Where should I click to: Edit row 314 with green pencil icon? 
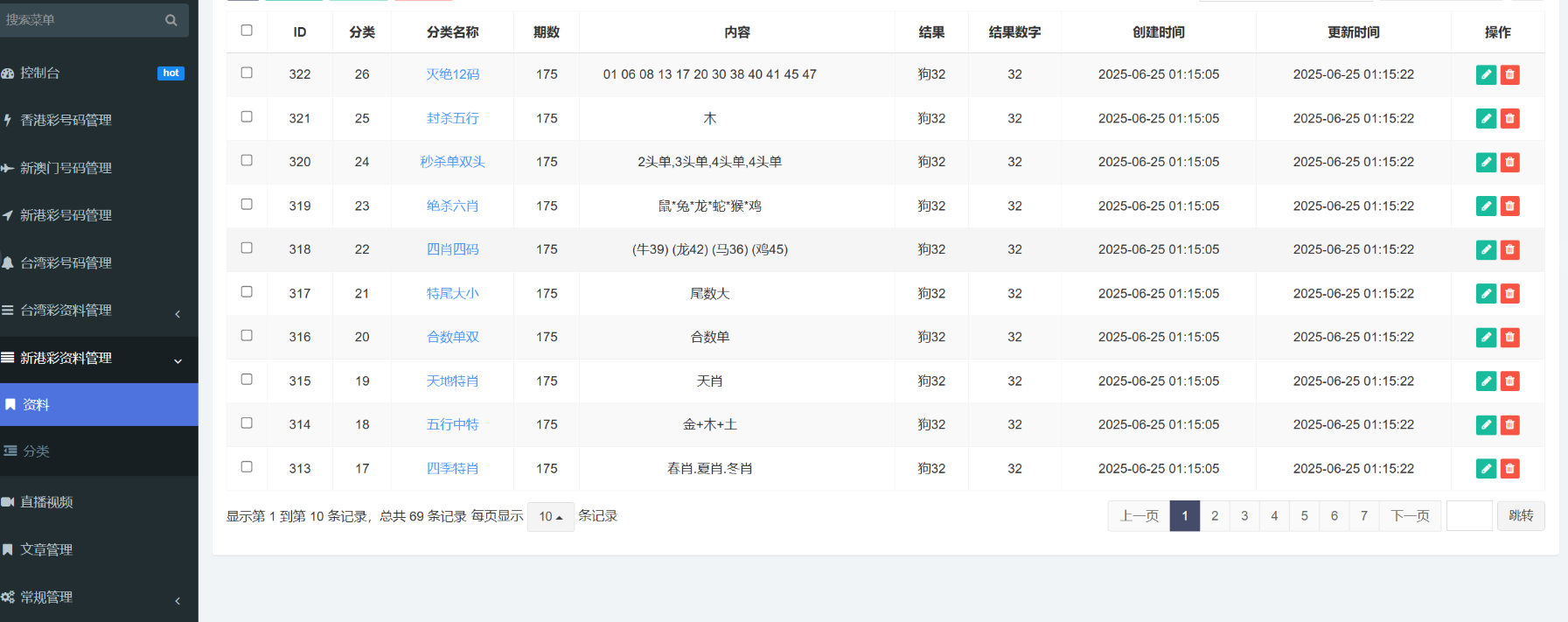coord(1486,424)
